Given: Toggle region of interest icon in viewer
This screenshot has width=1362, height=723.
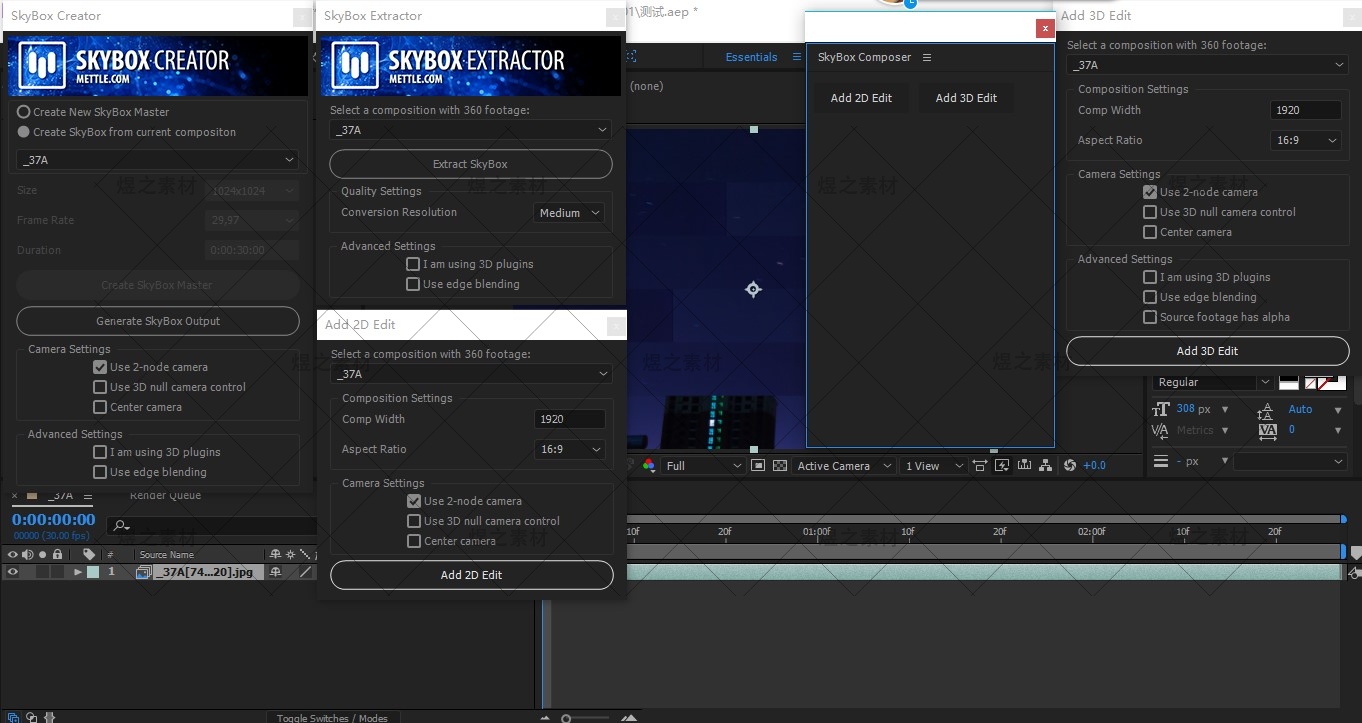Looking at the screenshot, I should (757, 466).
